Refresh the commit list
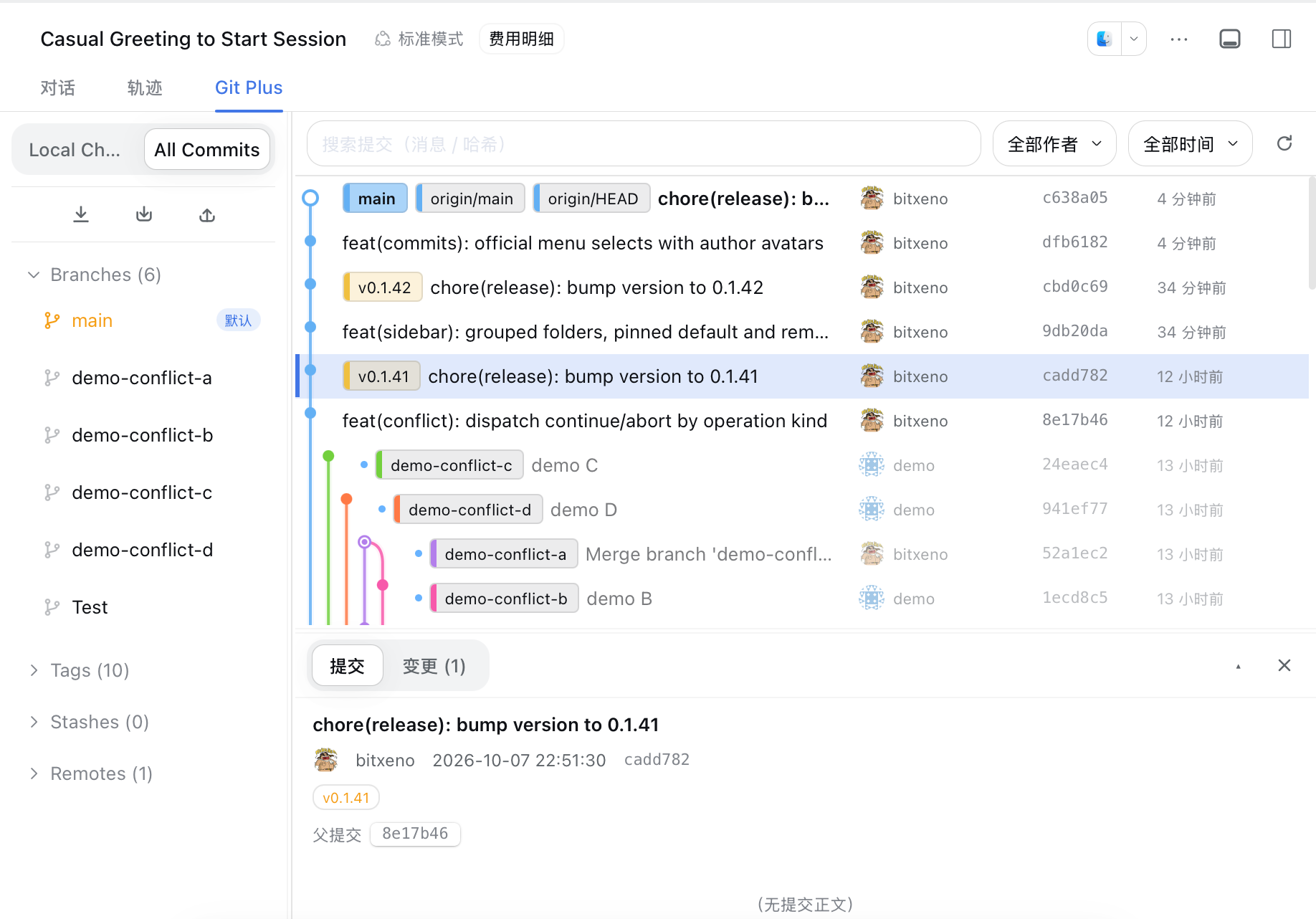The width and height of the screenshot is (1316, 919). tap(1284, 143)
